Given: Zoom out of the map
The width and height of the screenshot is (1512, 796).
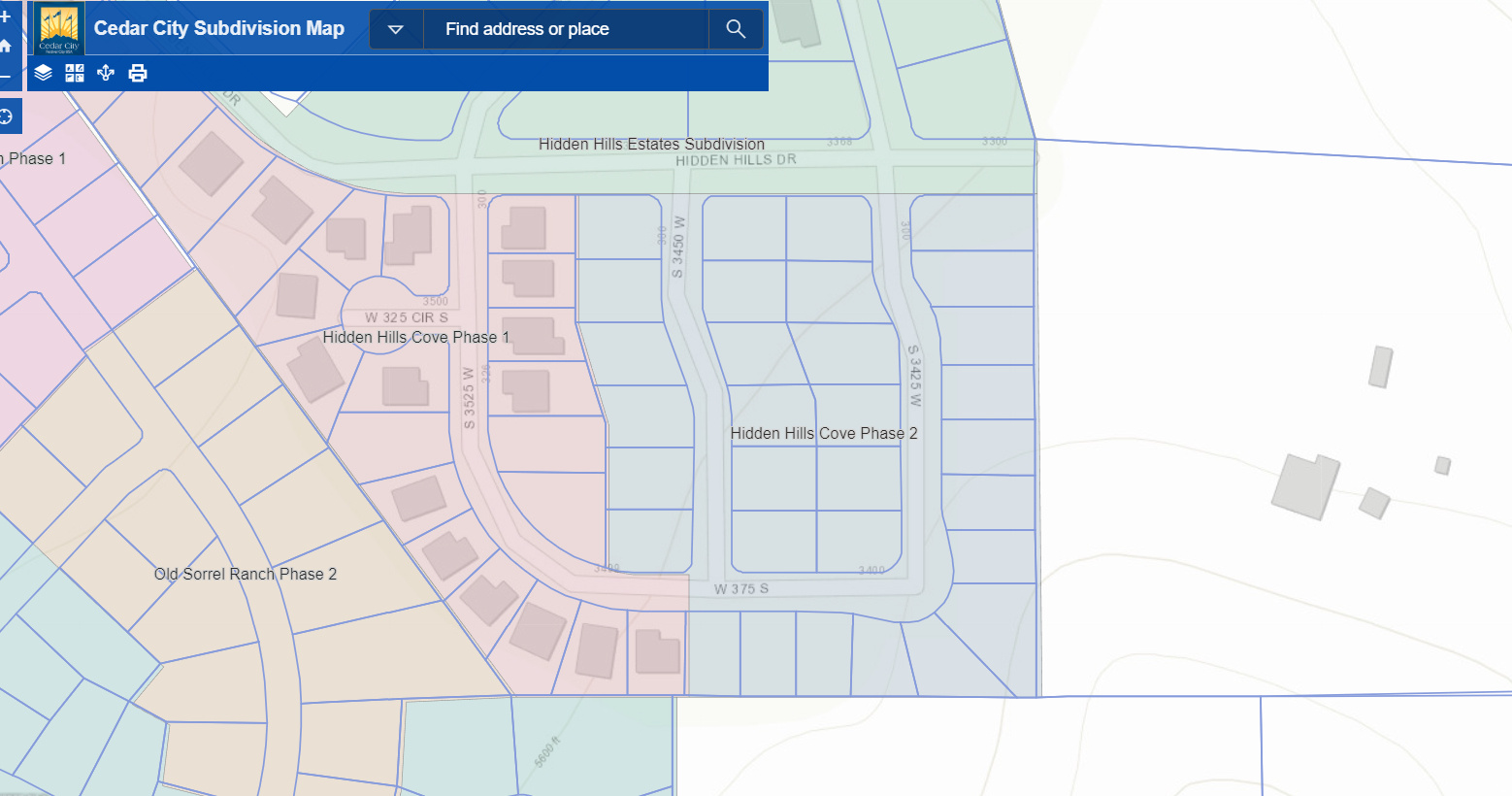Looking at the screenshot, I should point(6,76).
